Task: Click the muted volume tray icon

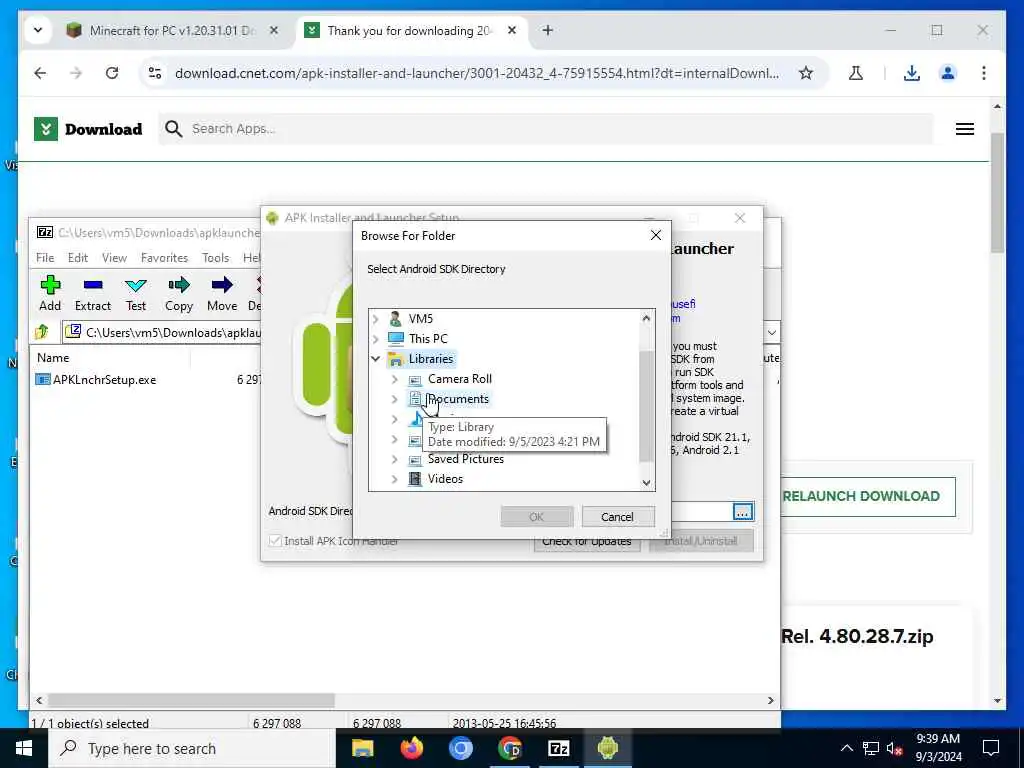Action: point(894,748)
